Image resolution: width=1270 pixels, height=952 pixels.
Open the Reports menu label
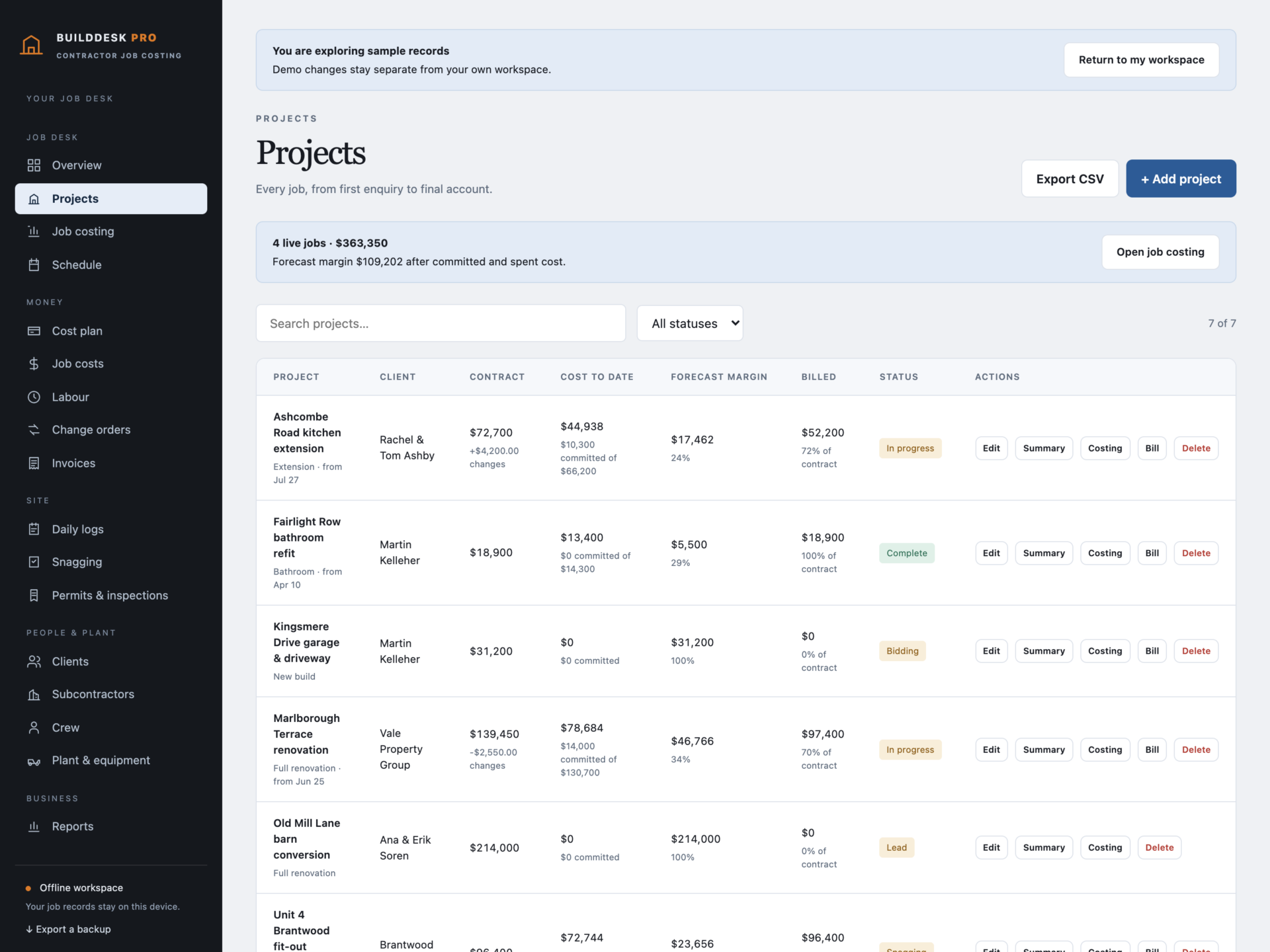point(73,826)
